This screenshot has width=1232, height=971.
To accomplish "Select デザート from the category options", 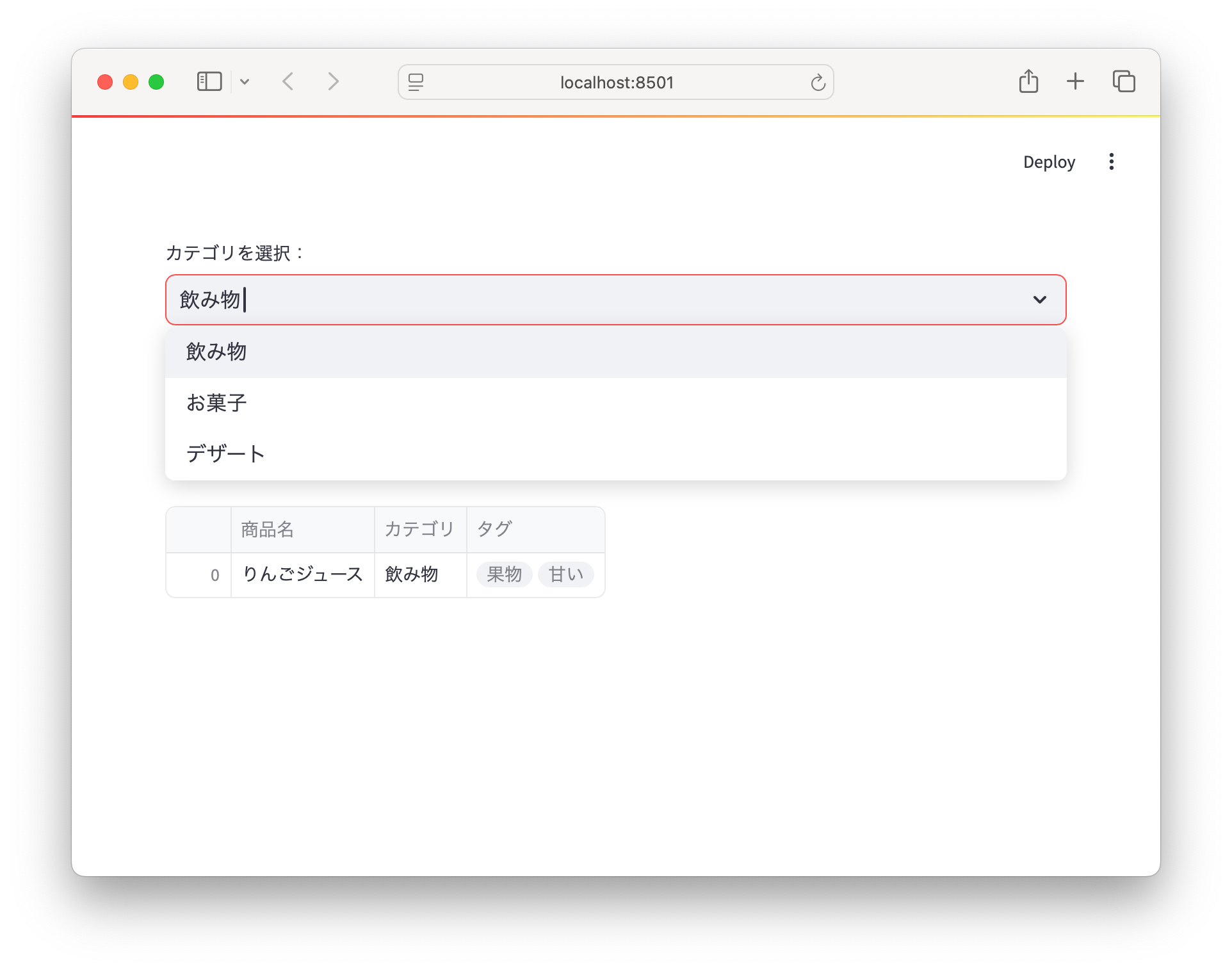I will pos(225,453).
